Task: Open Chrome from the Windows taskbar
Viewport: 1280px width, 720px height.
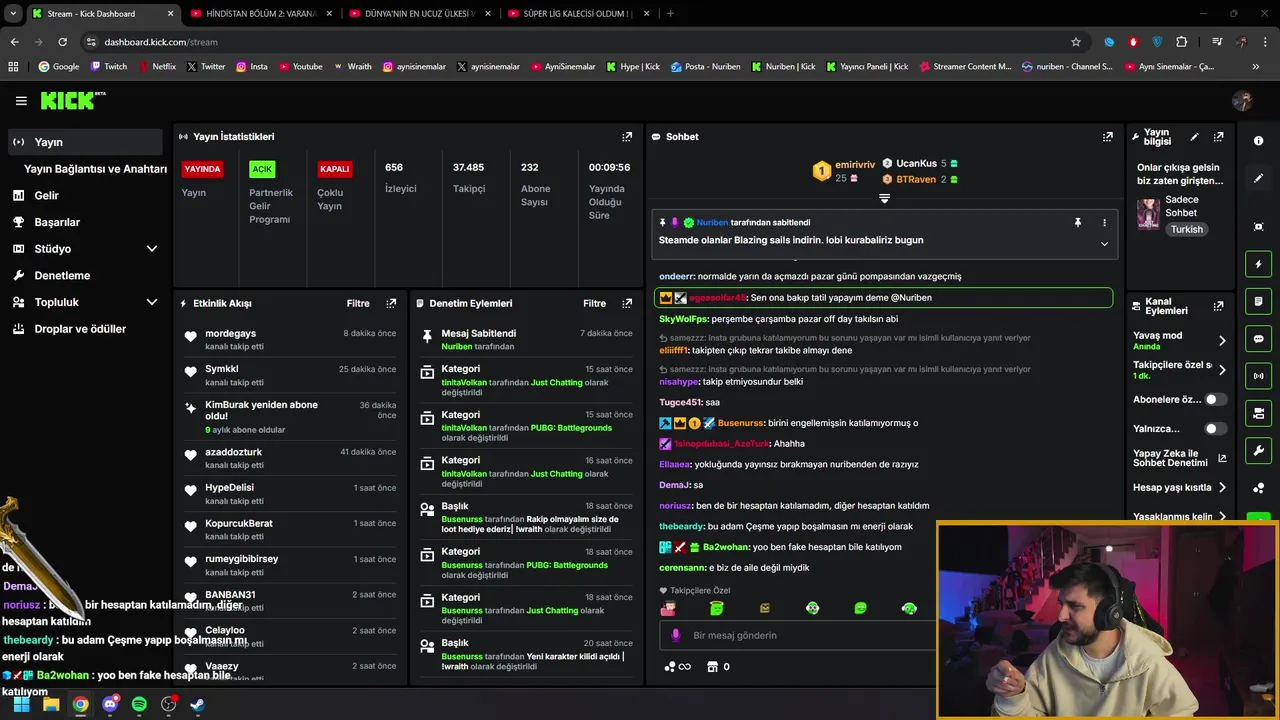Action: coord(80,704)
